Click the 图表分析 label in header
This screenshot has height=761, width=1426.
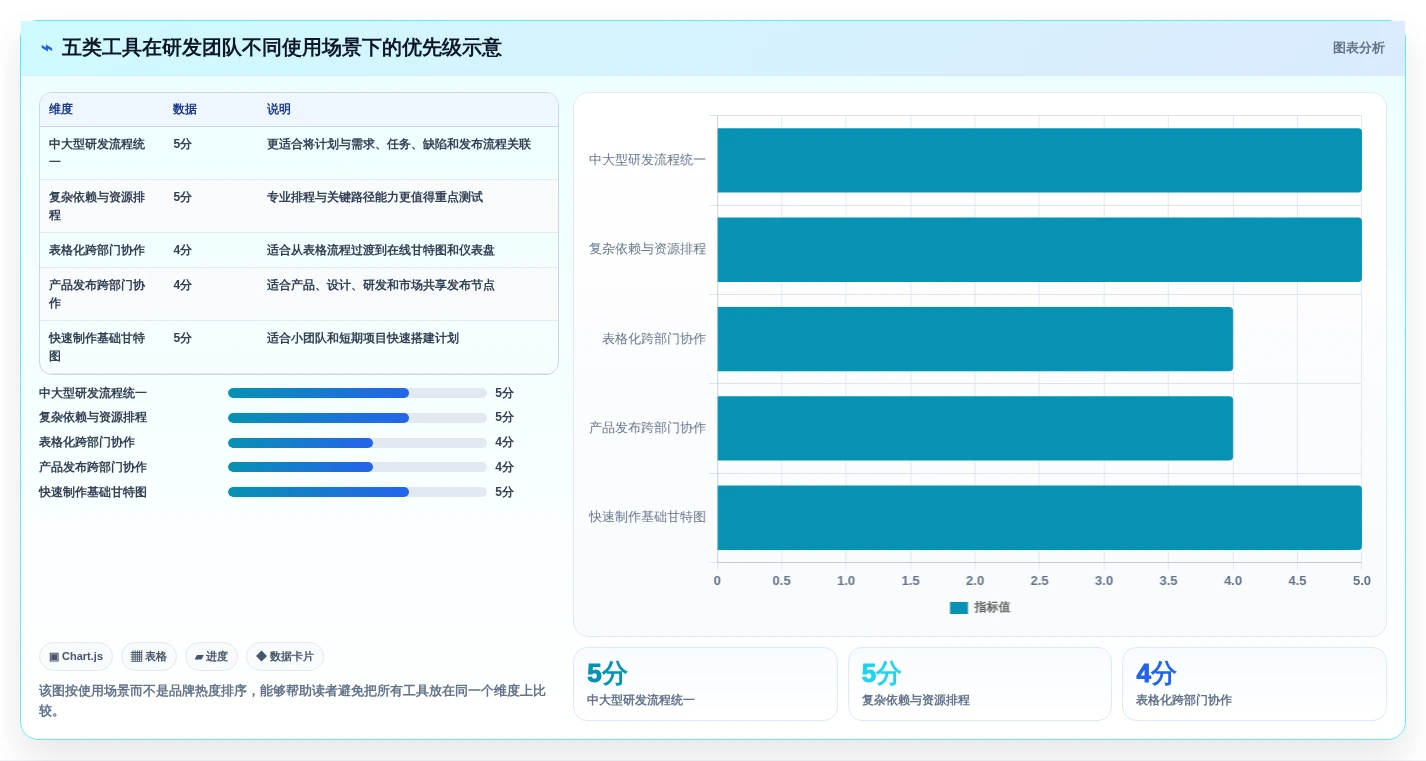point(1358,48)
